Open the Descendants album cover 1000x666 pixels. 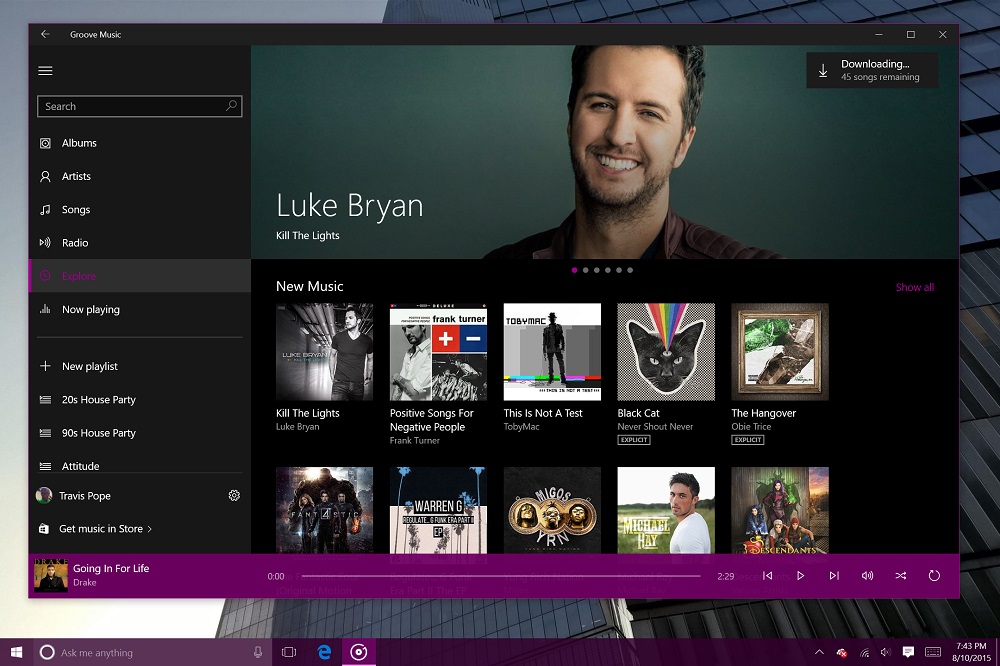point(780,510)
